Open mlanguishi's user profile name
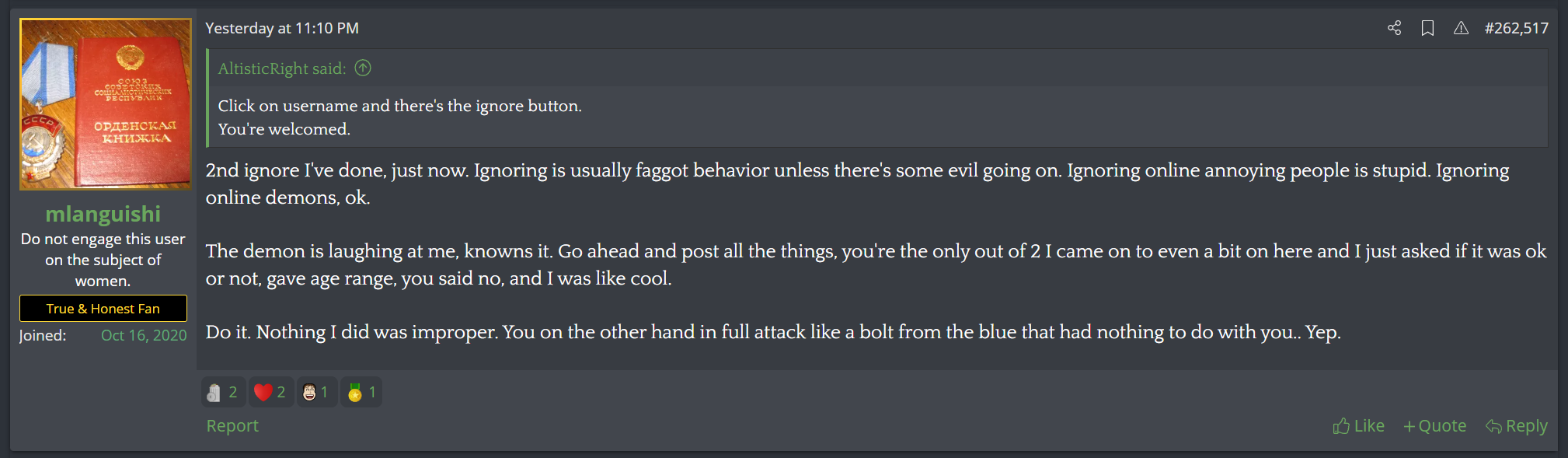1568x458 pixels. [x=103, y=214]
